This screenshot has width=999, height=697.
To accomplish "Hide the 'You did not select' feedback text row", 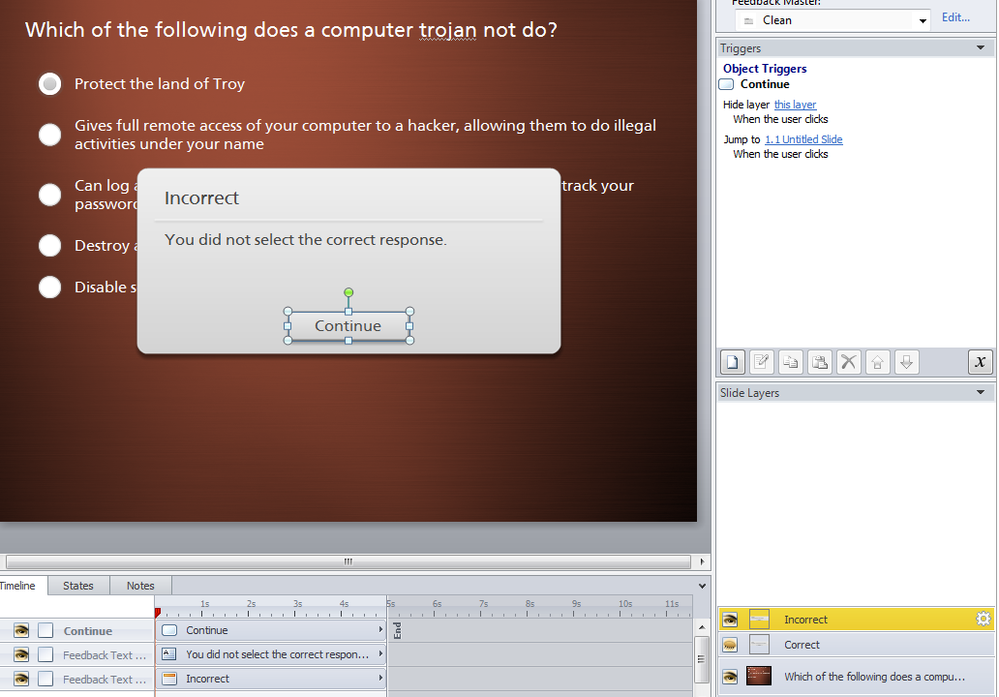I will click(x=21, y=655).
